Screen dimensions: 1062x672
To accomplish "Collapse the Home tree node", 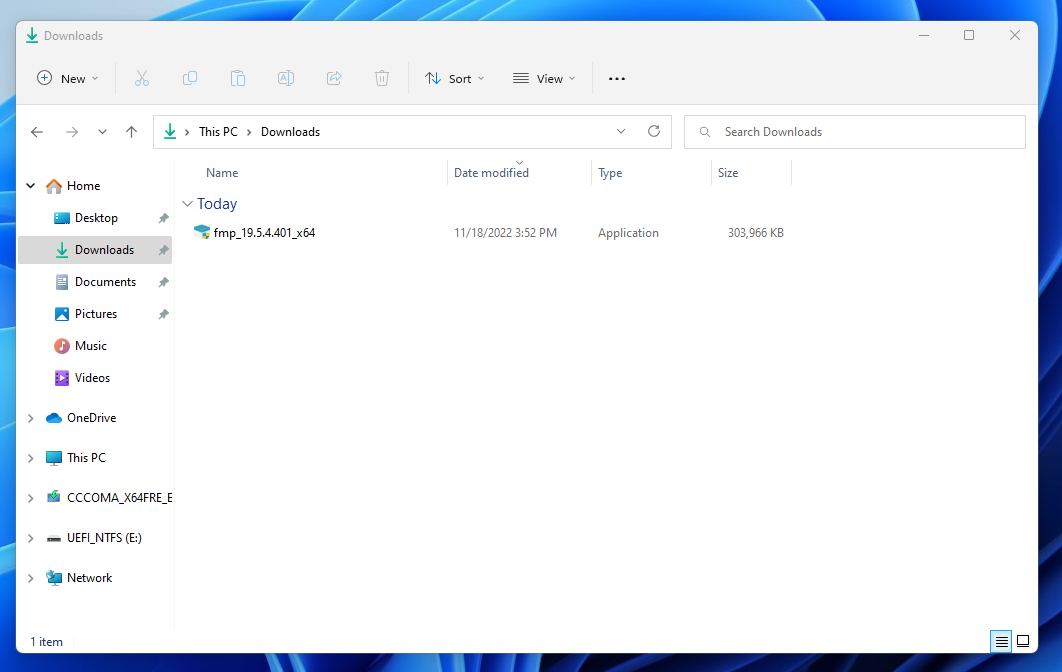I will point(30,186).
